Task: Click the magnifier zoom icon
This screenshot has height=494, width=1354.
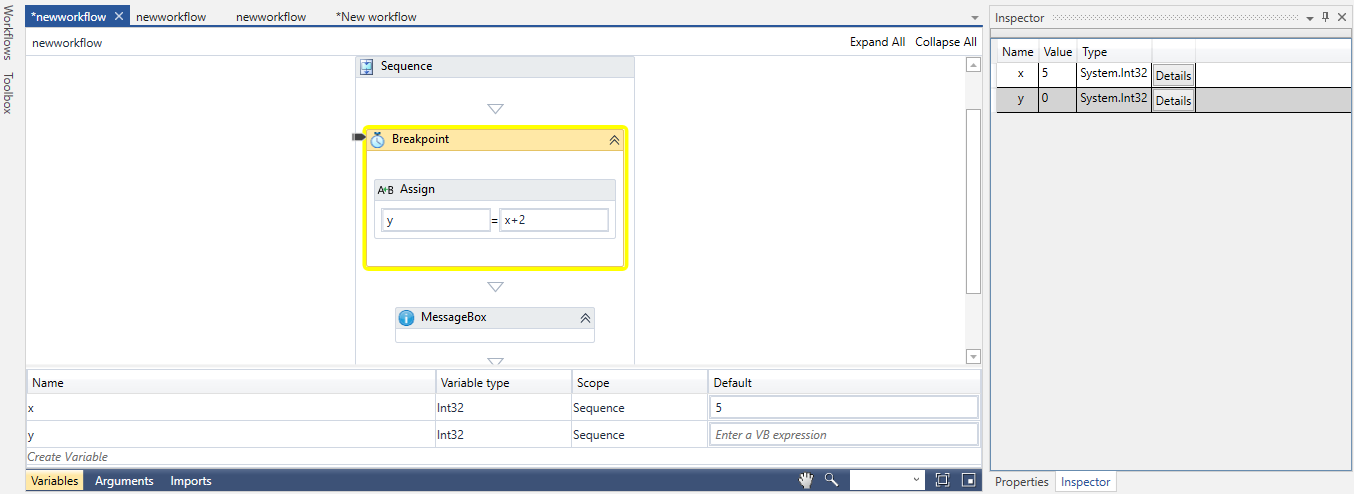Action: (831, 481)
